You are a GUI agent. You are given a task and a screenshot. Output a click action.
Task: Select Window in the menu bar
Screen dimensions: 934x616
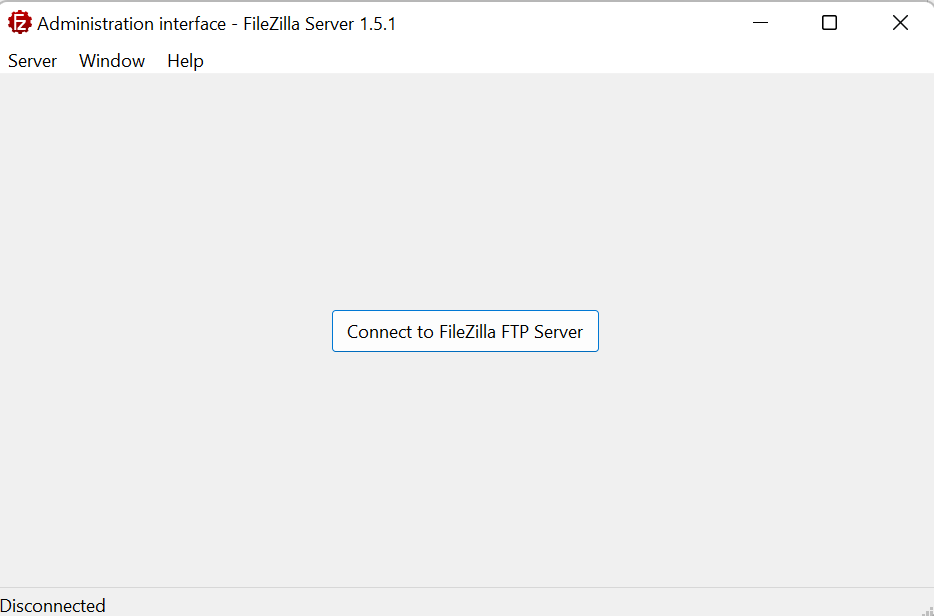pos(112,61)
